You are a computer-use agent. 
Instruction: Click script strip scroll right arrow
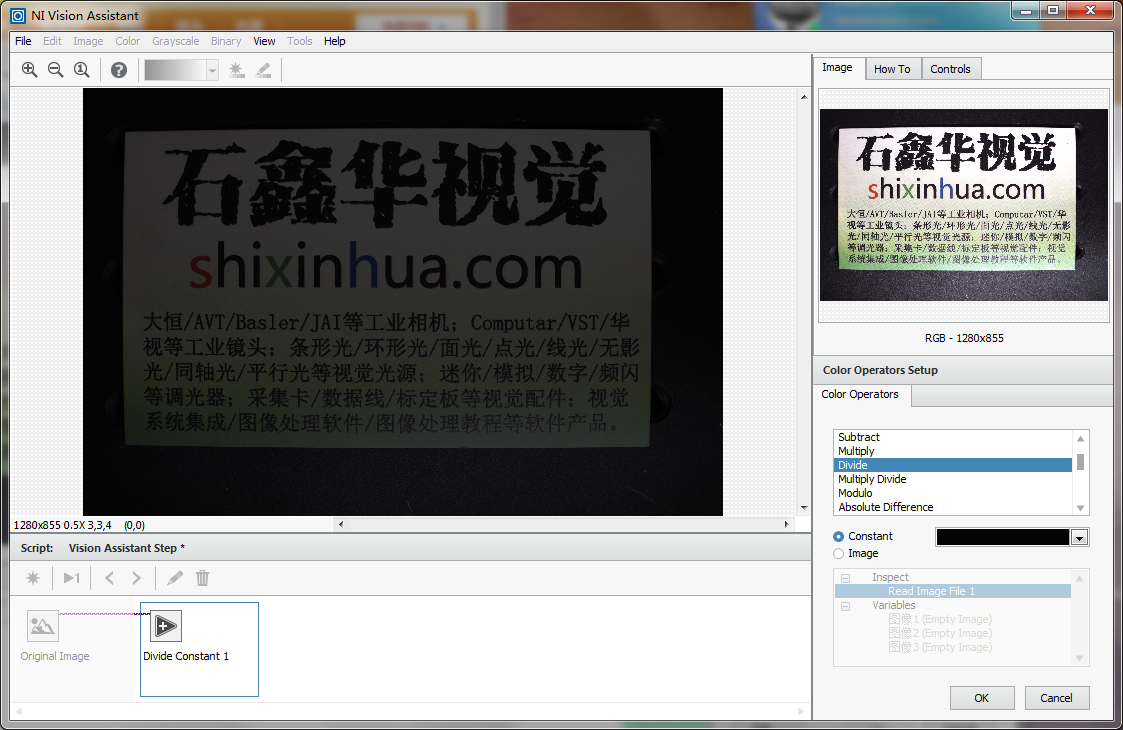pyautogui.click(x=802, y=711)
